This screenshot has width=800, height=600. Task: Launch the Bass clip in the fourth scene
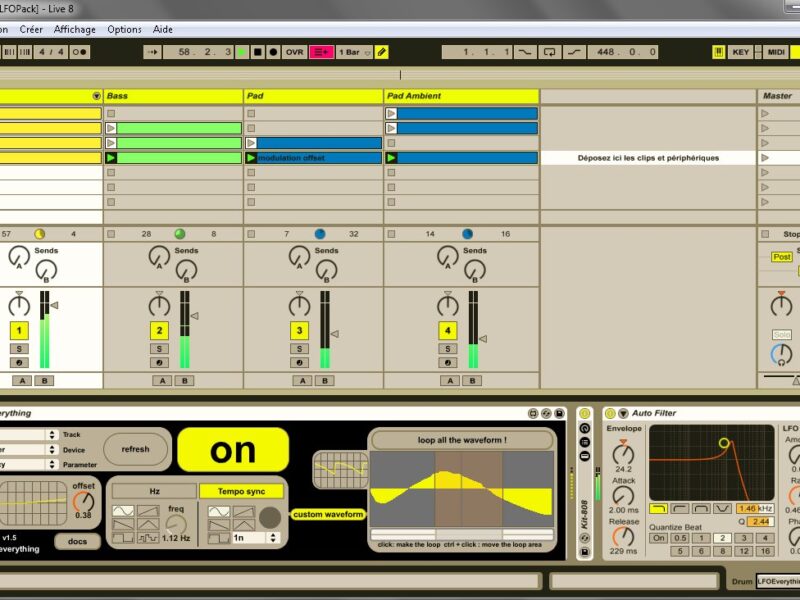(x=111, y=158)
